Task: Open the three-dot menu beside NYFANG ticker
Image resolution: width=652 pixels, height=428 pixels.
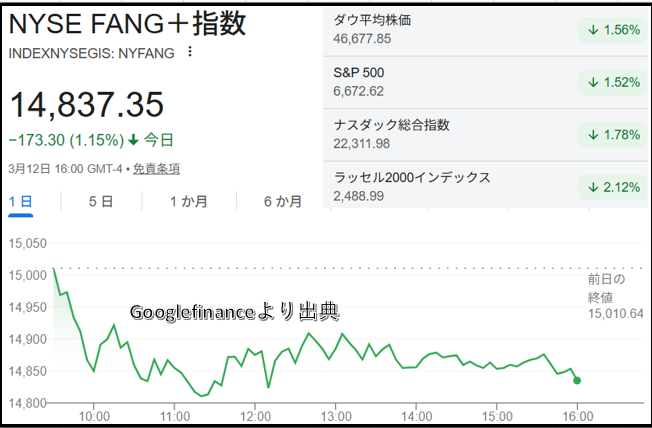Action: pyautogui.click(x=191, y=52)
